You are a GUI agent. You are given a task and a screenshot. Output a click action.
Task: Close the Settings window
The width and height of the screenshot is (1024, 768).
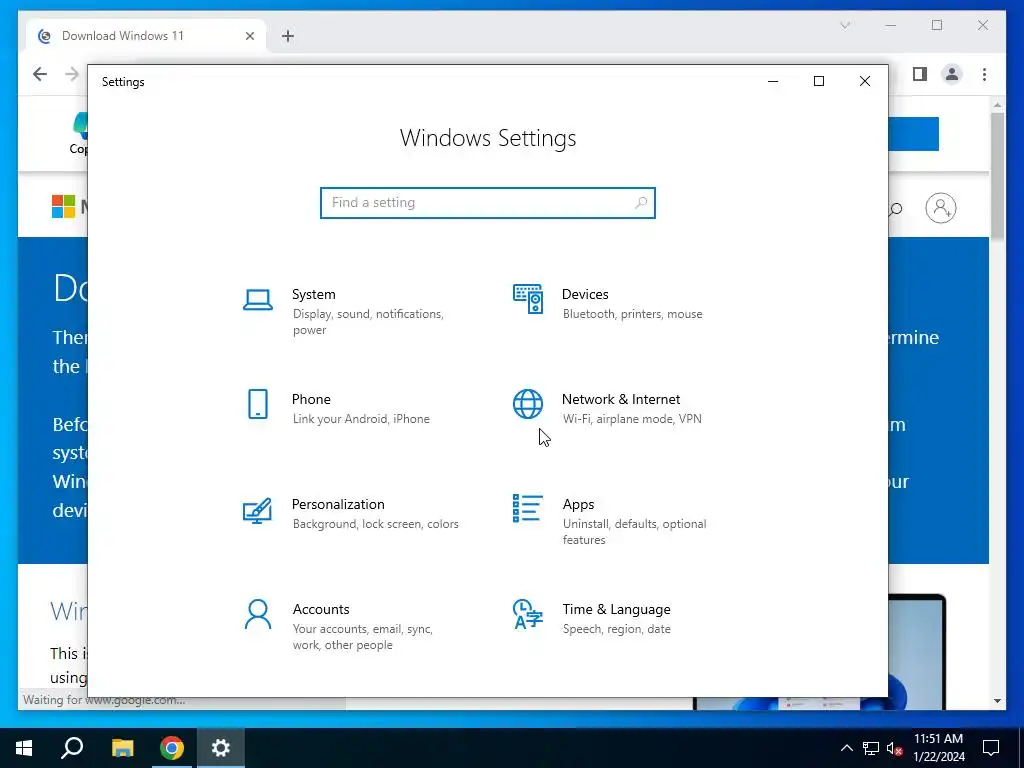tap(865, 81)
